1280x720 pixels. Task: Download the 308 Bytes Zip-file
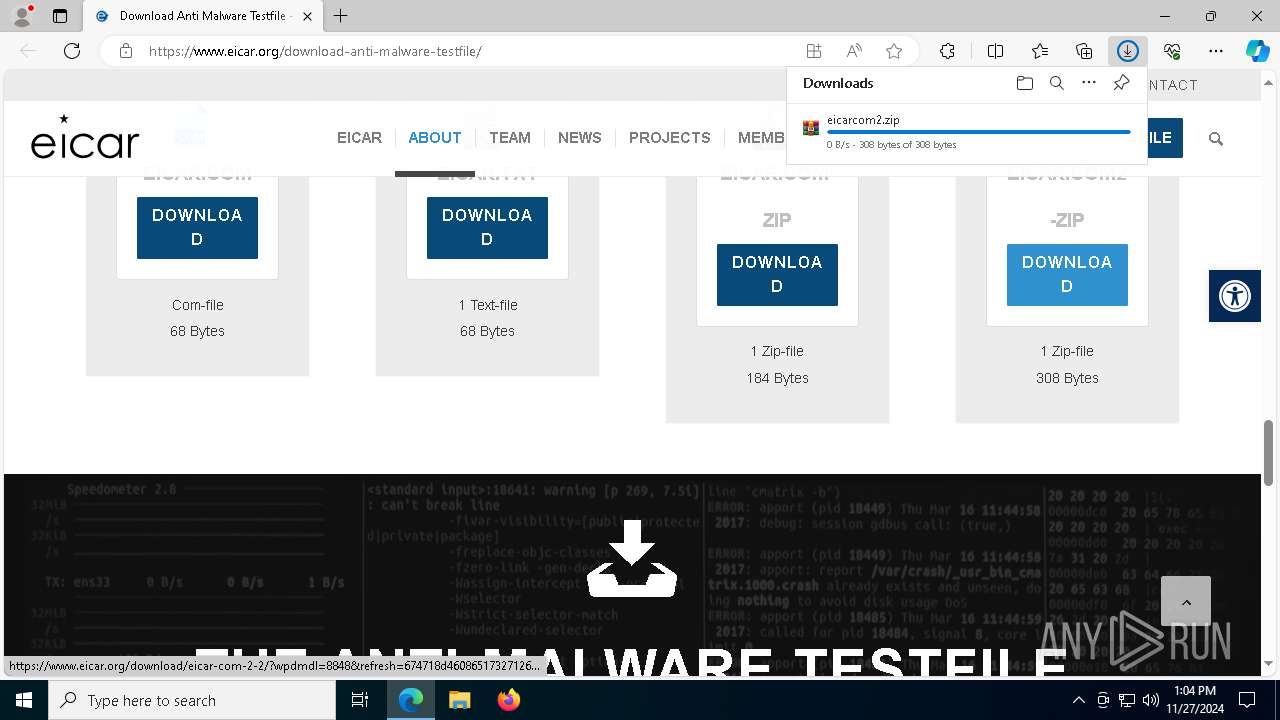tap(1067, 274)
